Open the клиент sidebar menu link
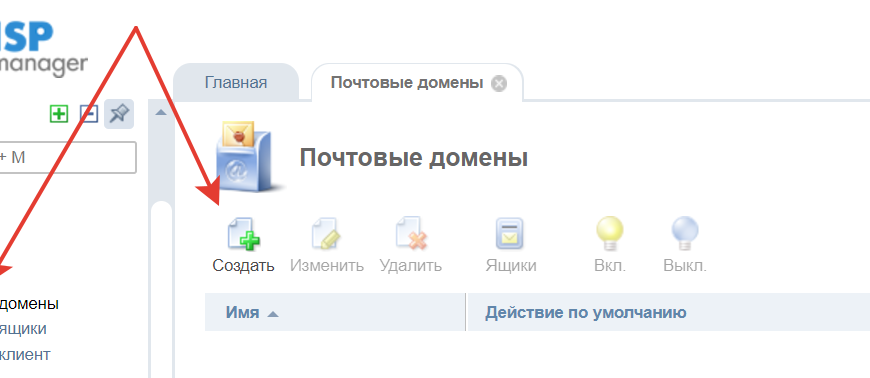 [x=25, y=354]
